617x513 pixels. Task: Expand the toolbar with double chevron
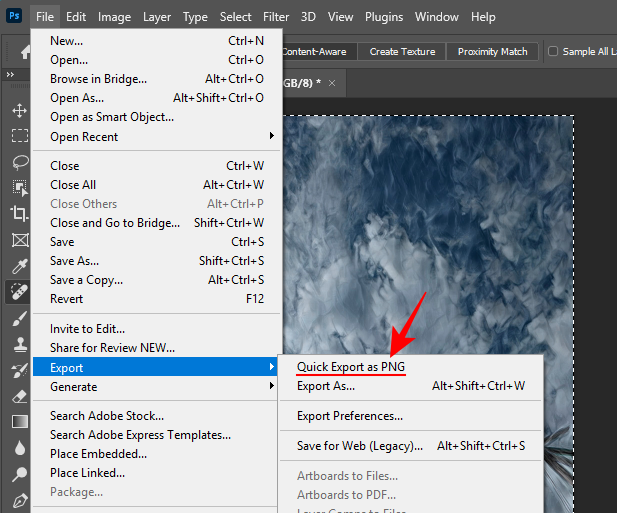coord(10,74)
